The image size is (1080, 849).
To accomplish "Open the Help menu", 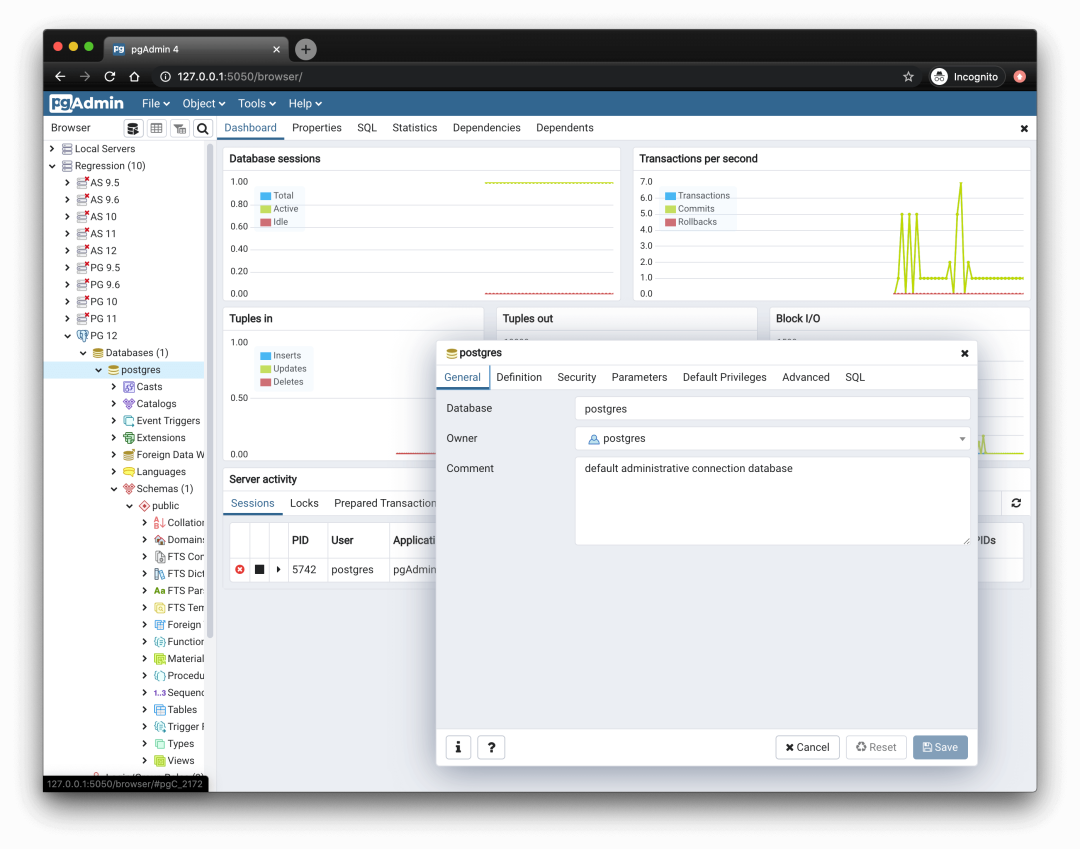I will point(305,103).
